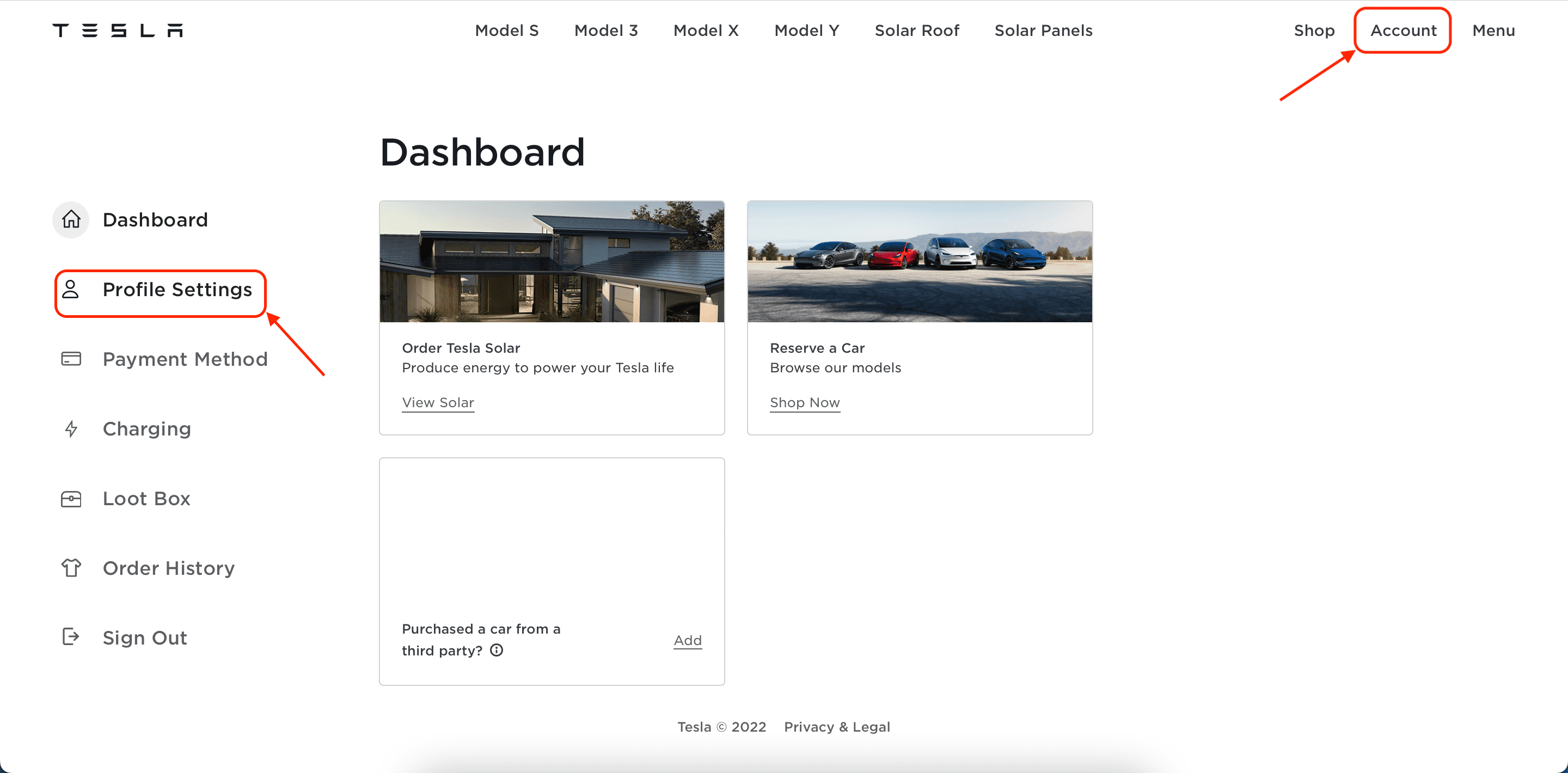Viewport: 1568px width, 773px height.
Task: Click the Sign Out arrow icon
Action: pos(71,637)
